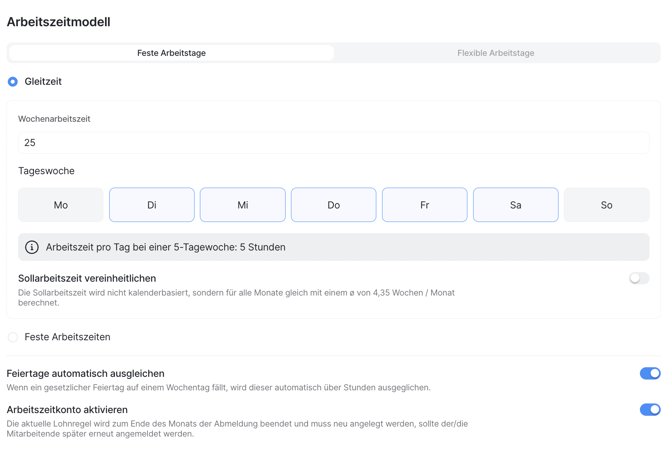
Task: Click the info icon beside the Arbeitszeit hint
Action: tap(32, 247)
